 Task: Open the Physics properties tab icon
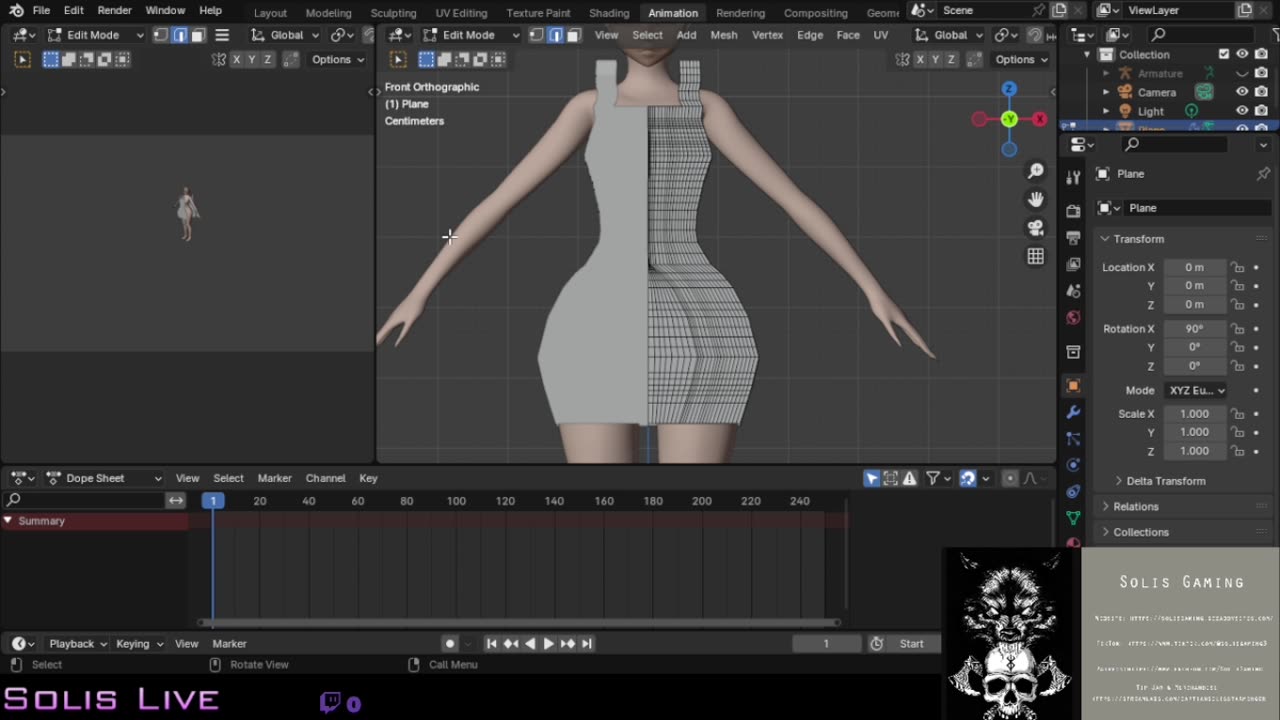click(1073, 465)
